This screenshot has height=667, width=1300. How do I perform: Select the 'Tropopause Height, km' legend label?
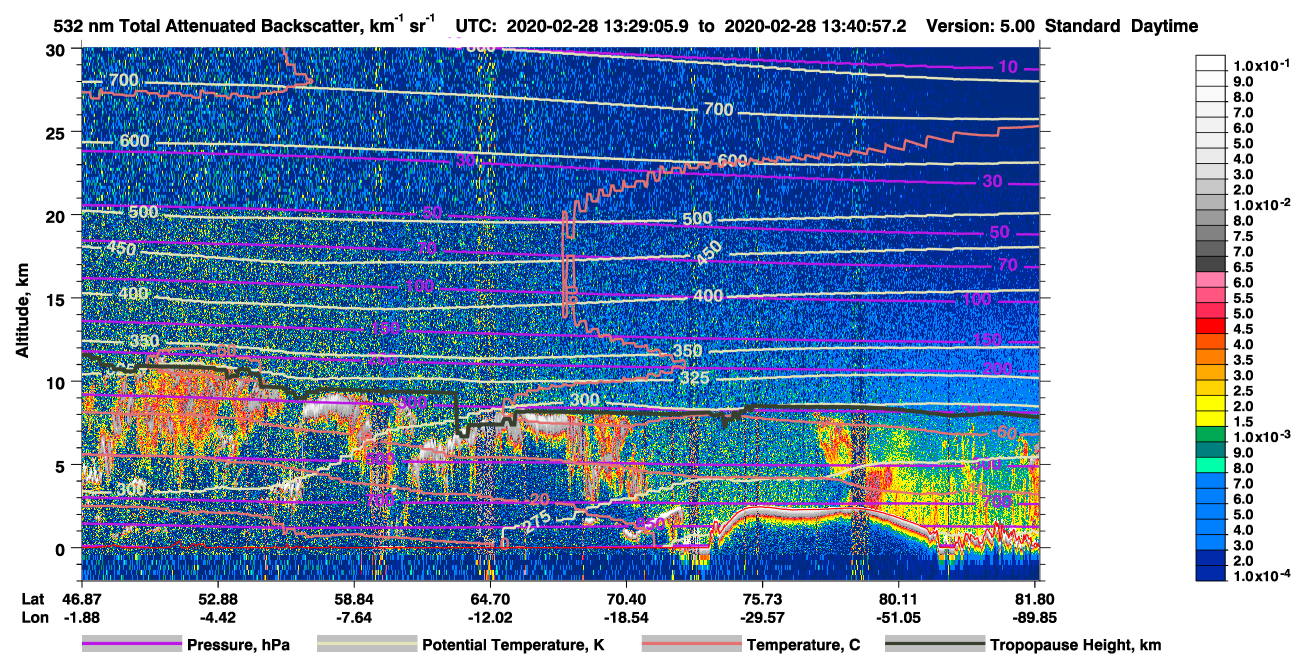click(x=1075, y=646)
